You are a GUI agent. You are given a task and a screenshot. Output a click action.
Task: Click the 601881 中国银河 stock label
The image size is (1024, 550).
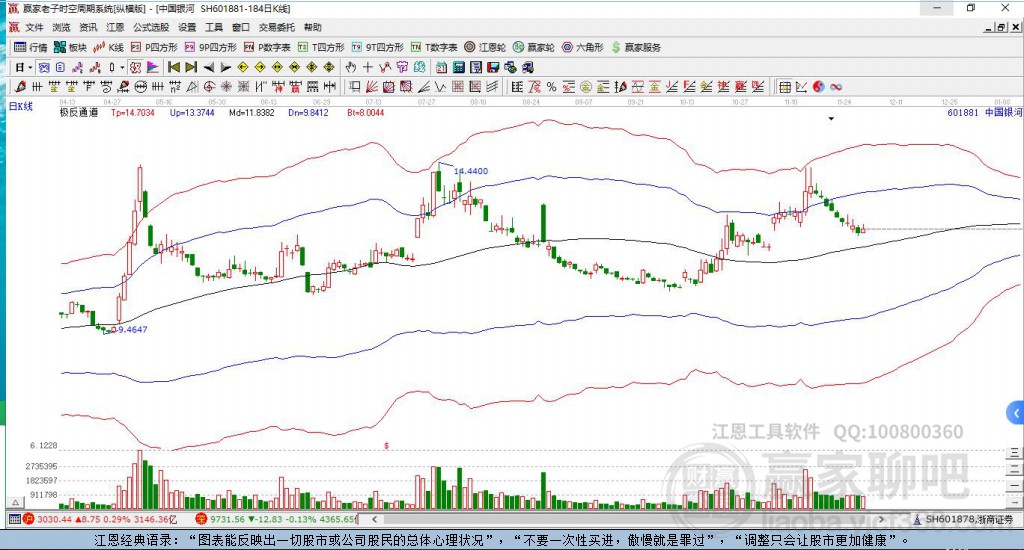[x=984, y=112]
